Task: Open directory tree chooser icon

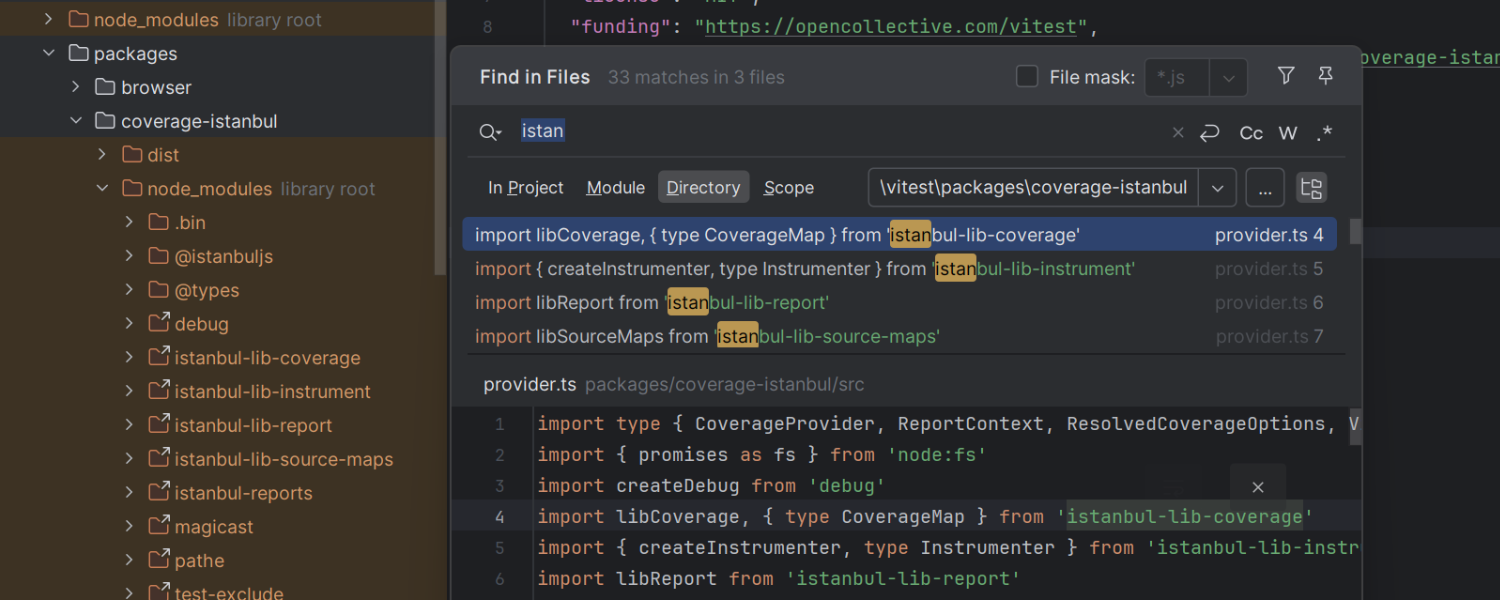Action: pyautogui.click(x=1311, y=188)
